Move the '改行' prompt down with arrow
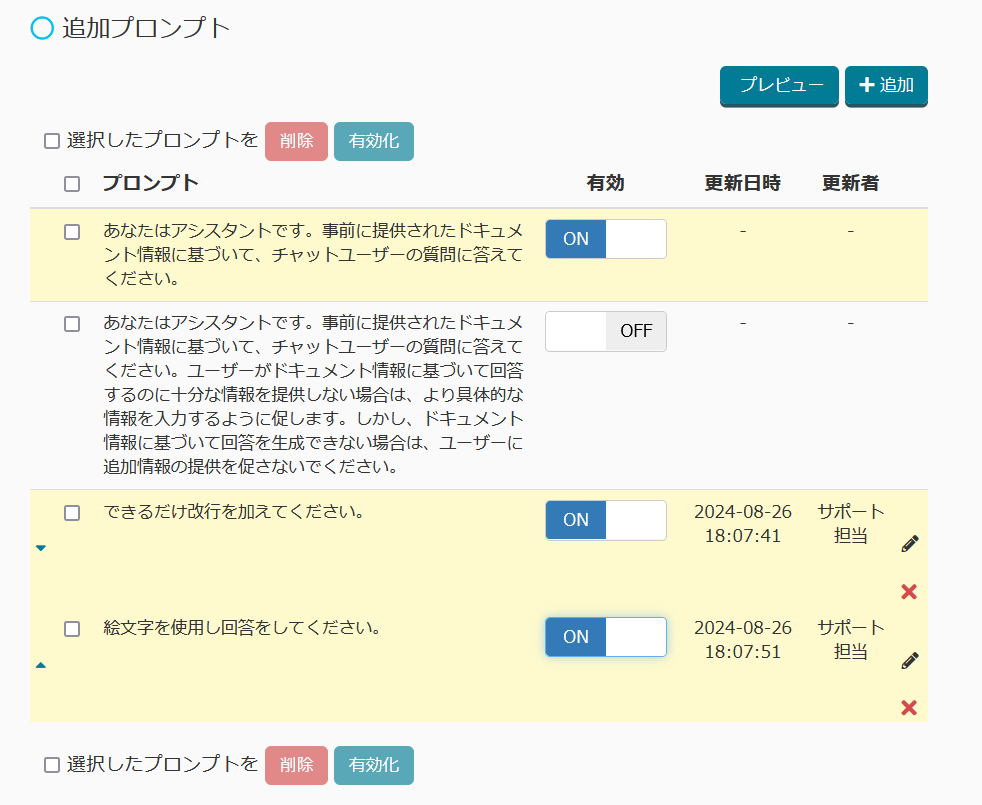The height and width of the screenshot is (805, 982). 41,548
